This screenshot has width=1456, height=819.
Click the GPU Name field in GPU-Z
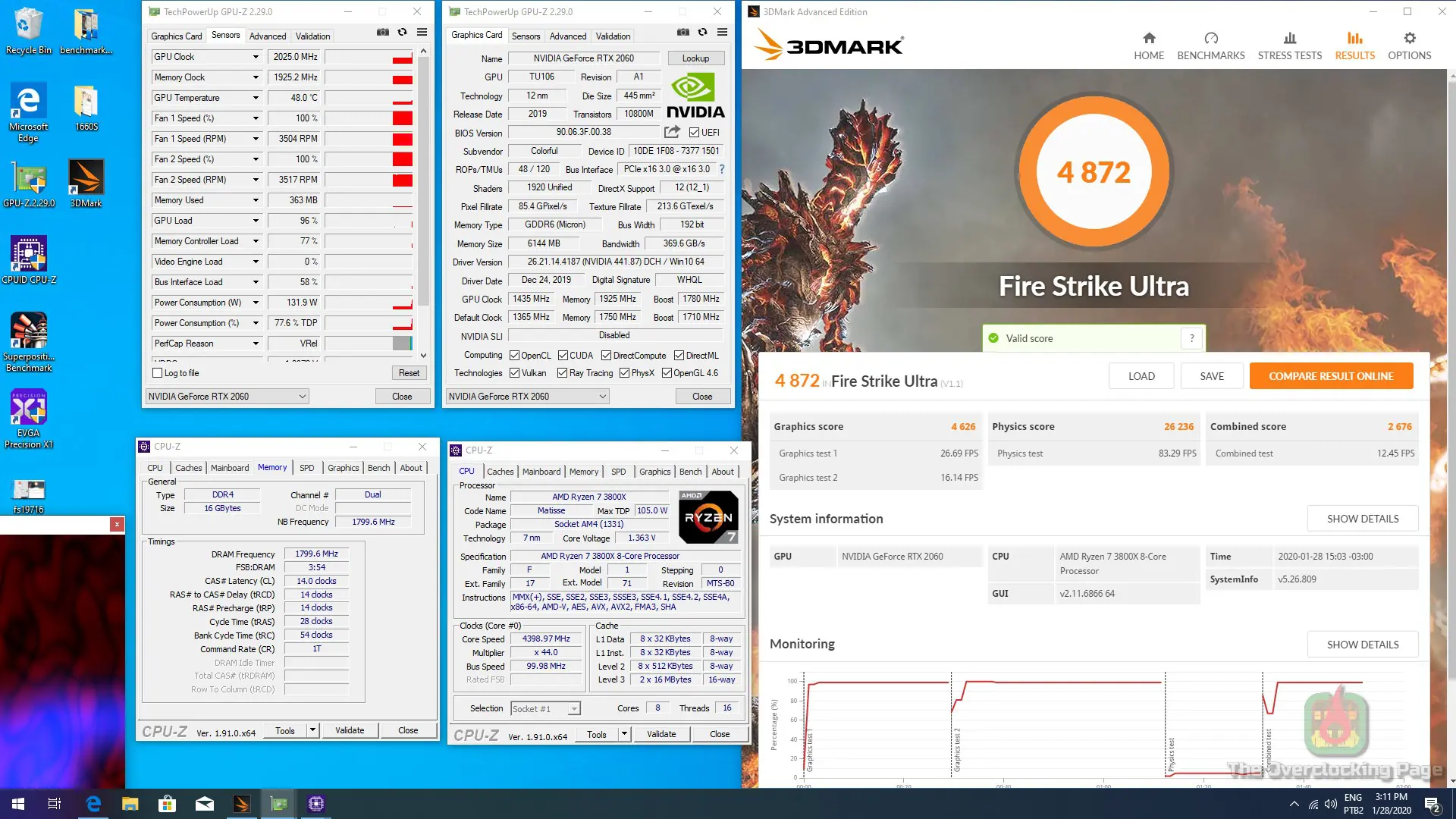[x=583, y=58]
